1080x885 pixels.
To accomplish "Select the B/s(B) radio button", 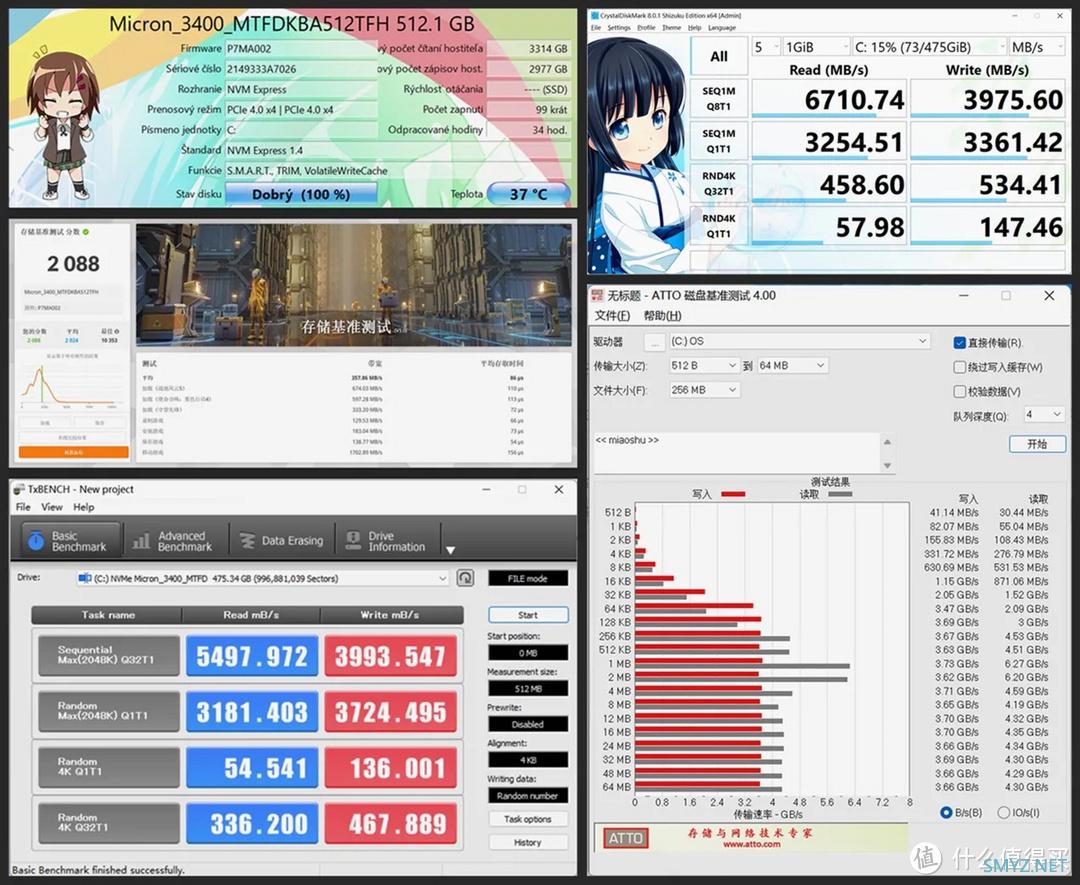I will pyautogui.click(x=946, y=813).
